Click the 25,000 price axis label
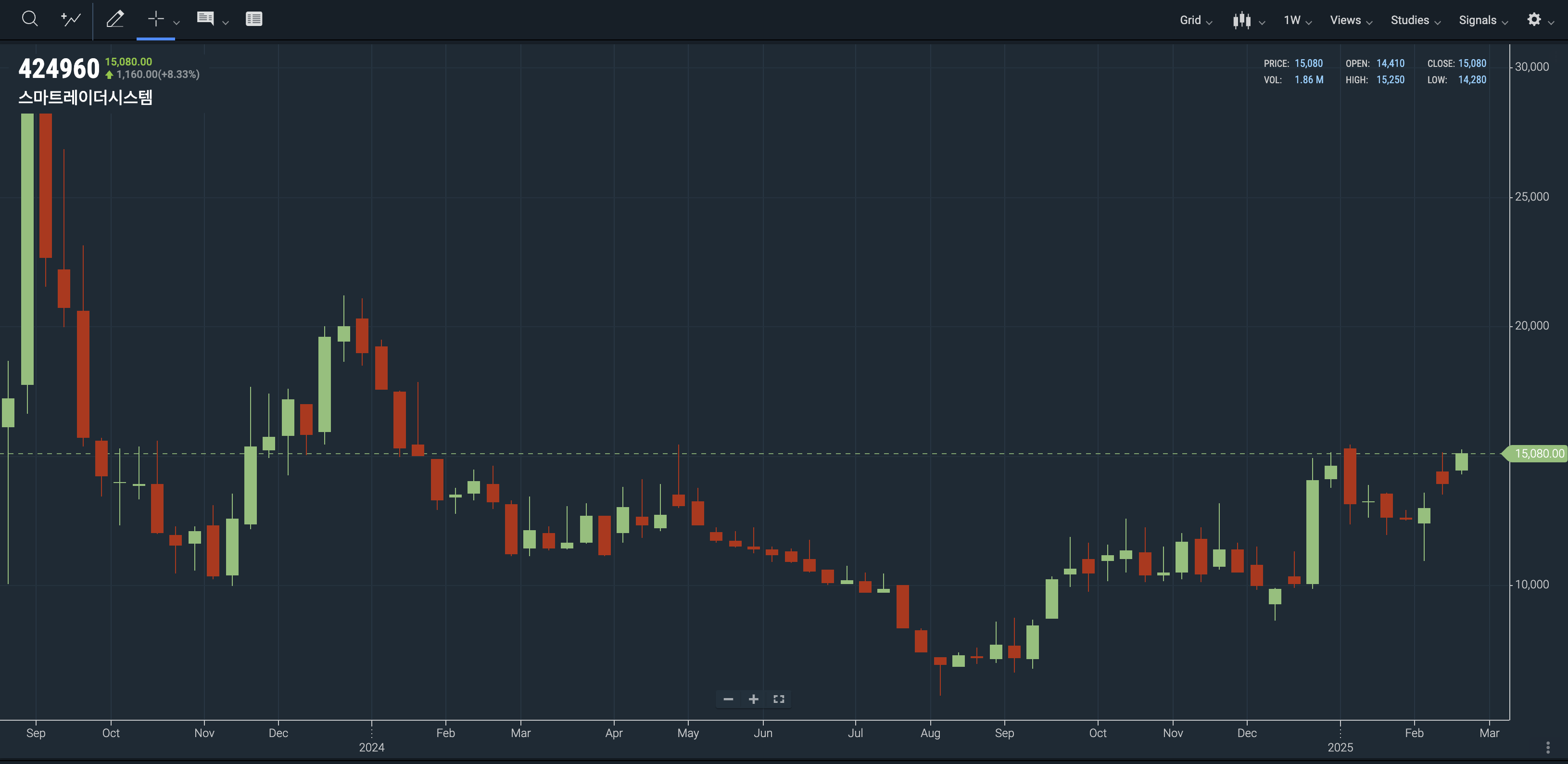Screen dimensions: 1568x764 click(1531, 197)
